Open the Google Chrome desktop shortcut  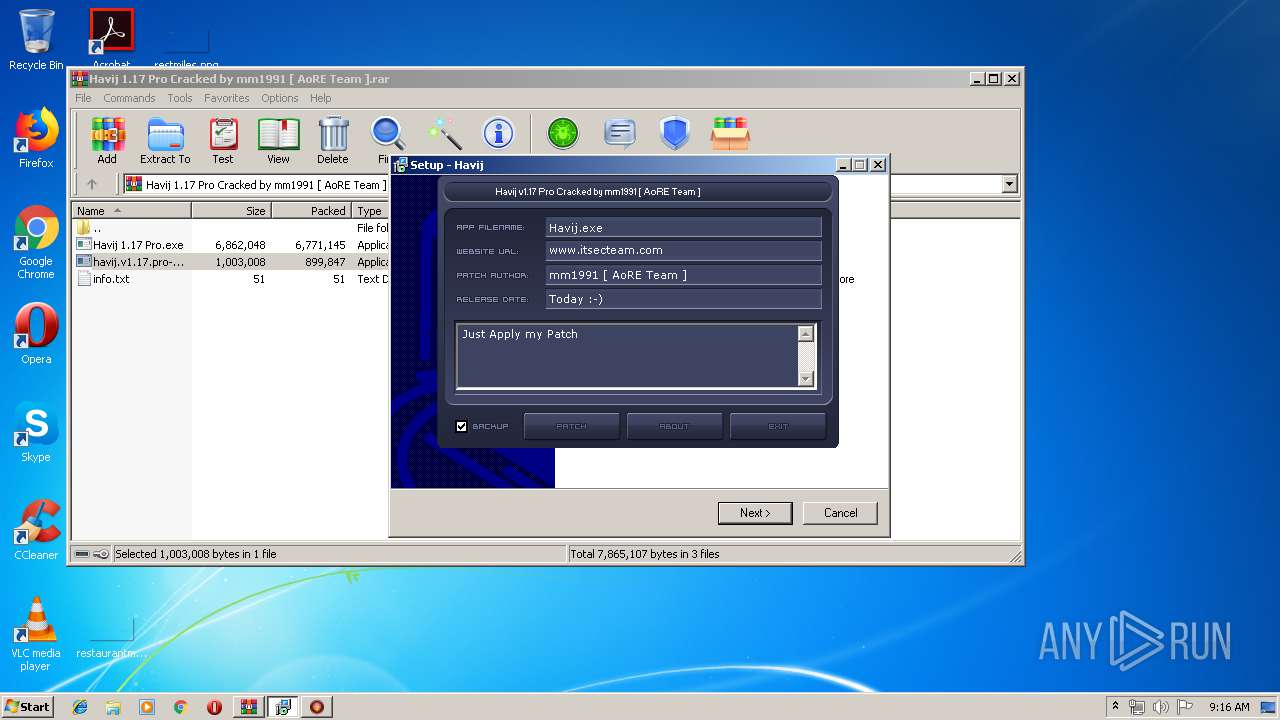36,242
